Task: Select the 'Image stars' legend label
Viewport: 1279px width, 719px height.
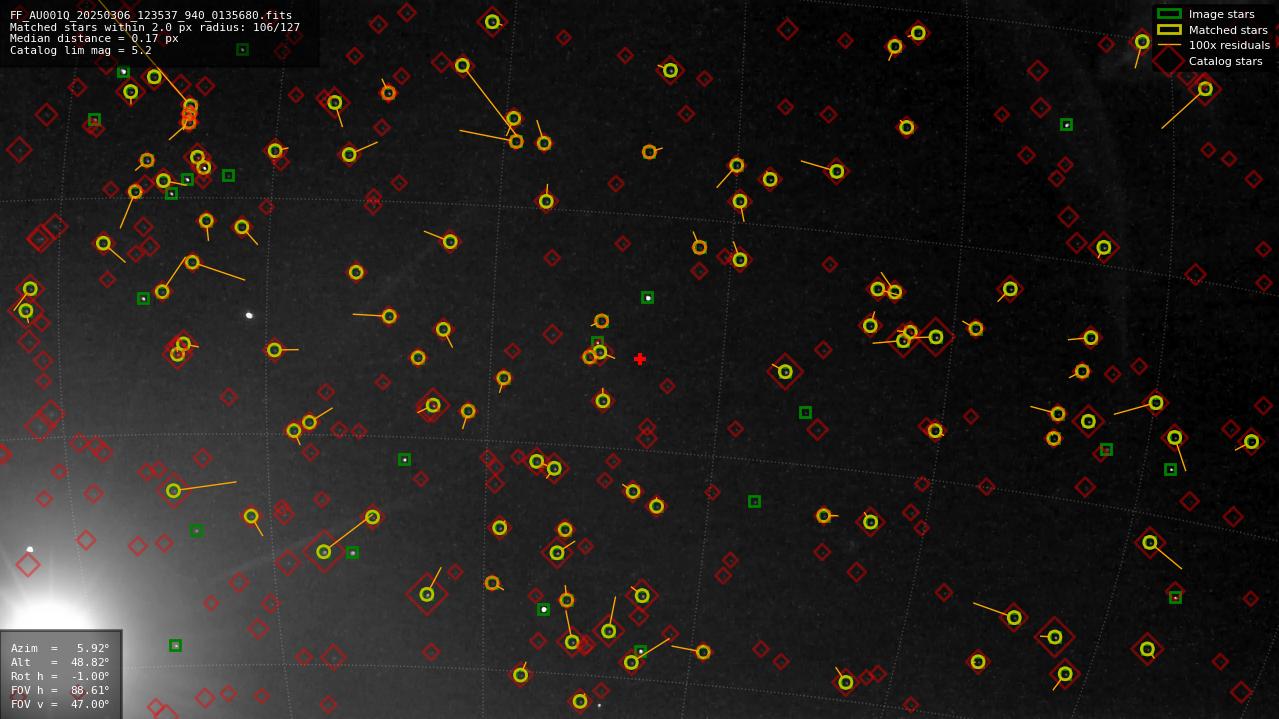Action: tap(1221, 14)
